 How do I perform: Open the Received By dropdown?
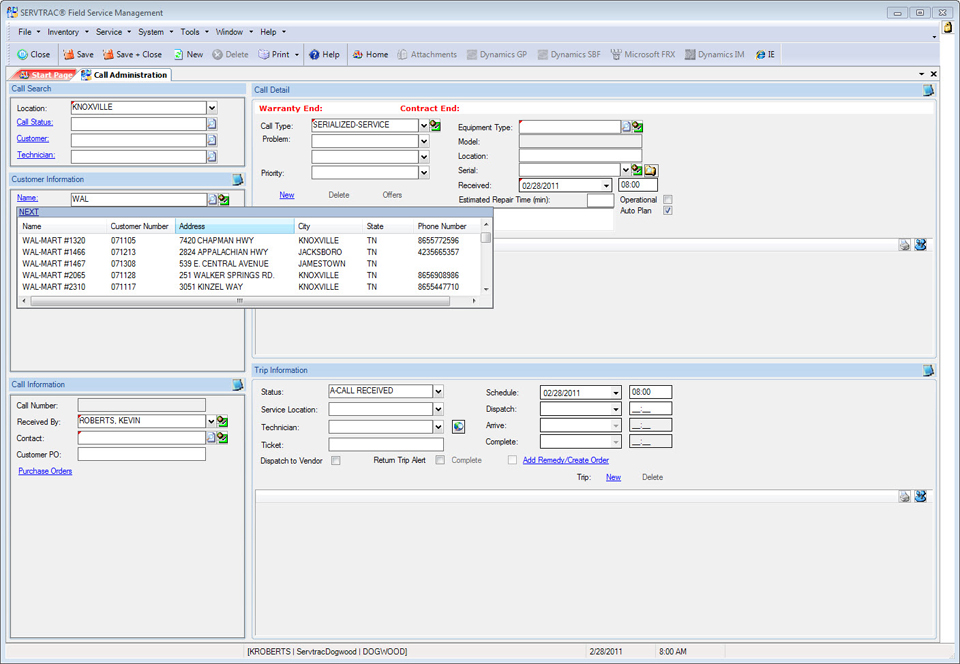(211, 421)
